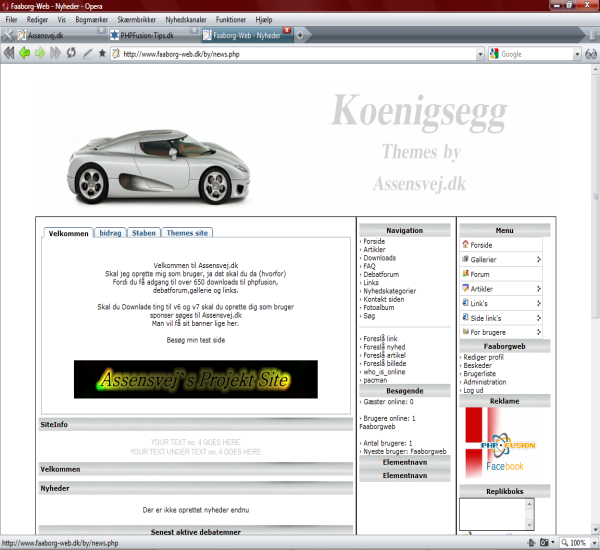This screenshot has height=550, width=600.
Task: Select the bidrag page tab
Action: [x=110, y=233]
